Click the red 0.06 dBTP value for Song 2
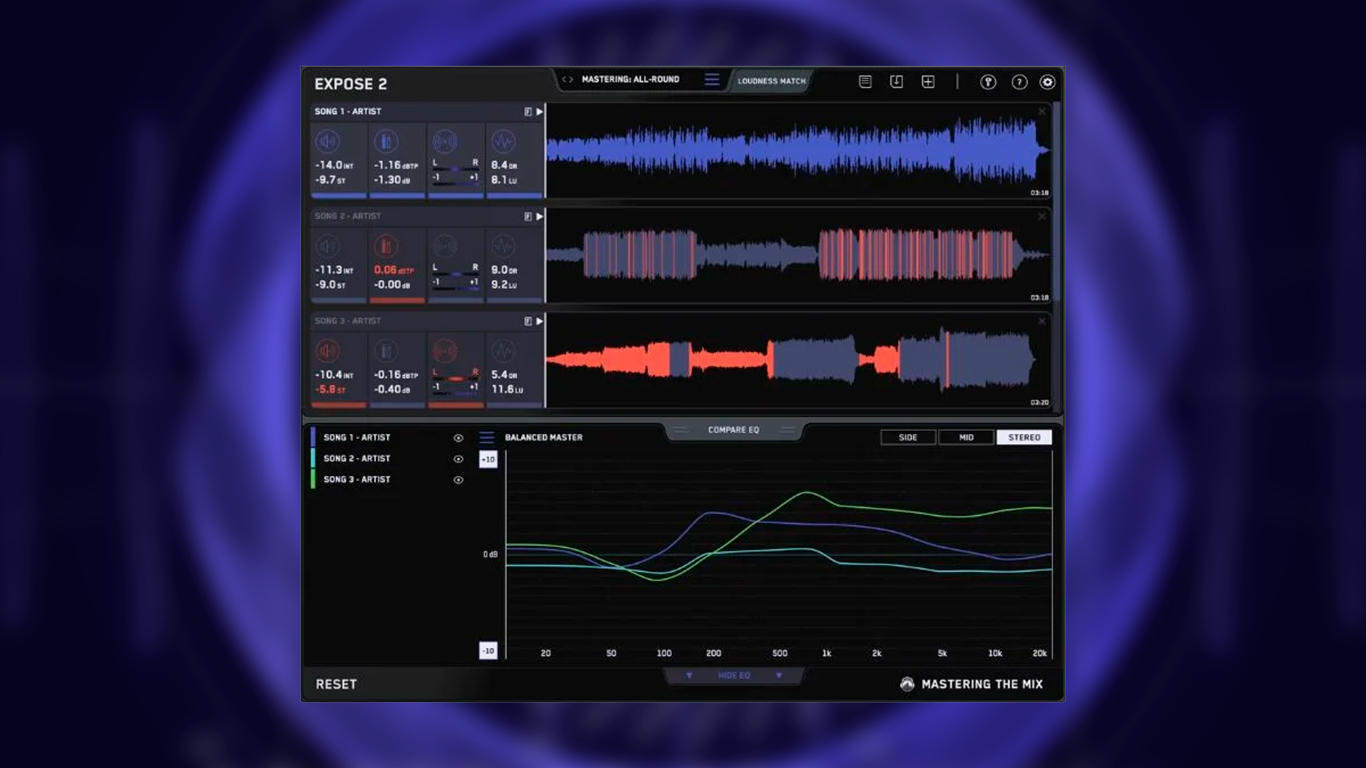Screen dimensions: 1366x768 pos(394,270)
